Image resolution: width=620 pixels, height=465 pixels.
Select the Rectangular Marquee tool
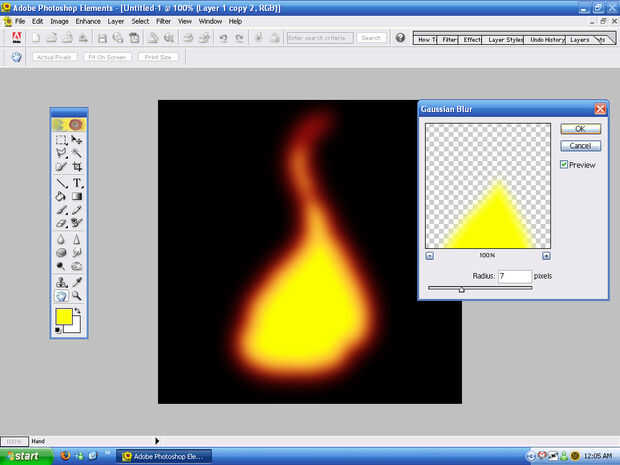click(x=61, y=140)
